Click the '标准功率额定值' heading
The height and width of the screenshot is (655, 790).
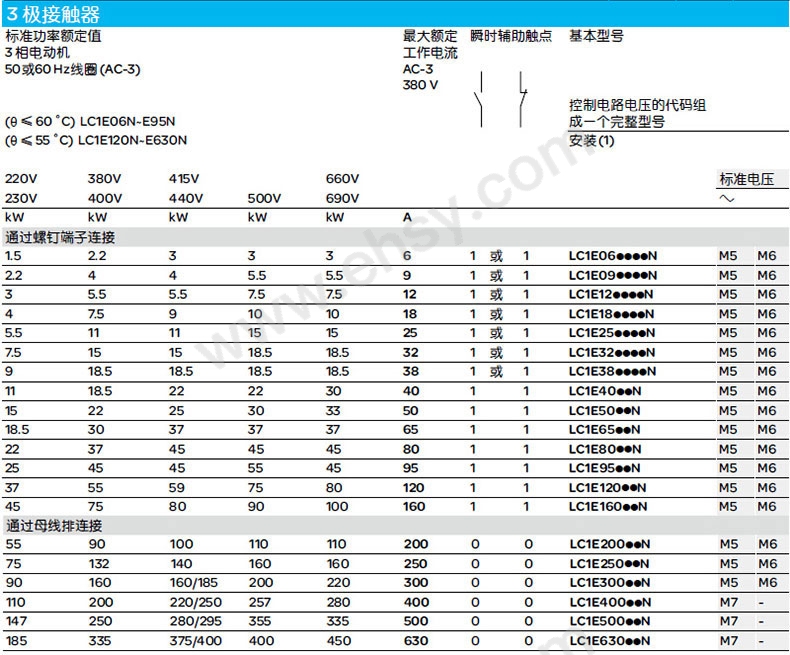(53, 36)
